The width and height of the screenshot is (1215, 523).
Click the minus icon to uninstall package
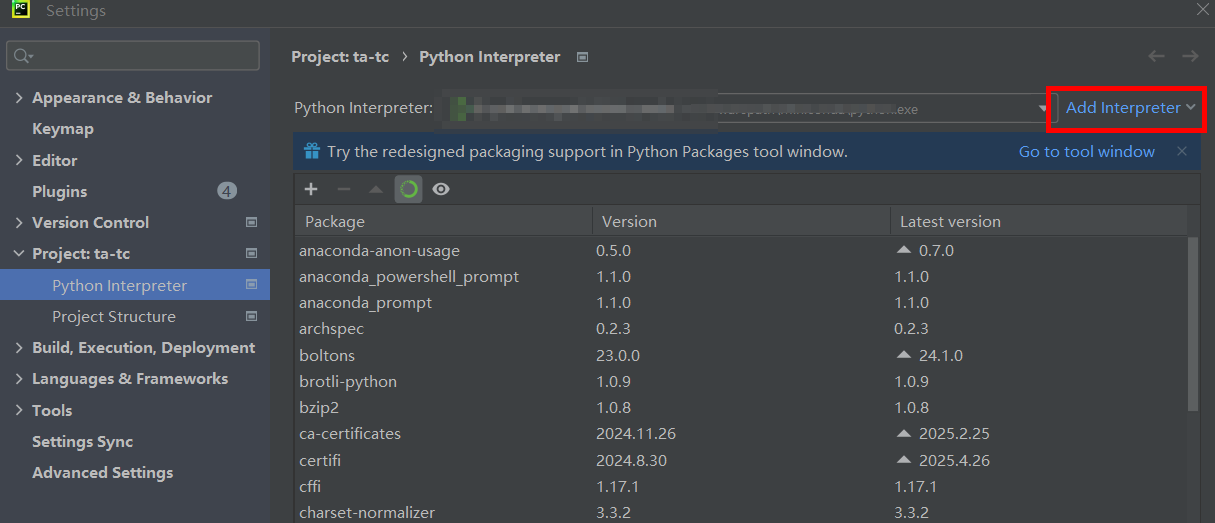point(343,189)
